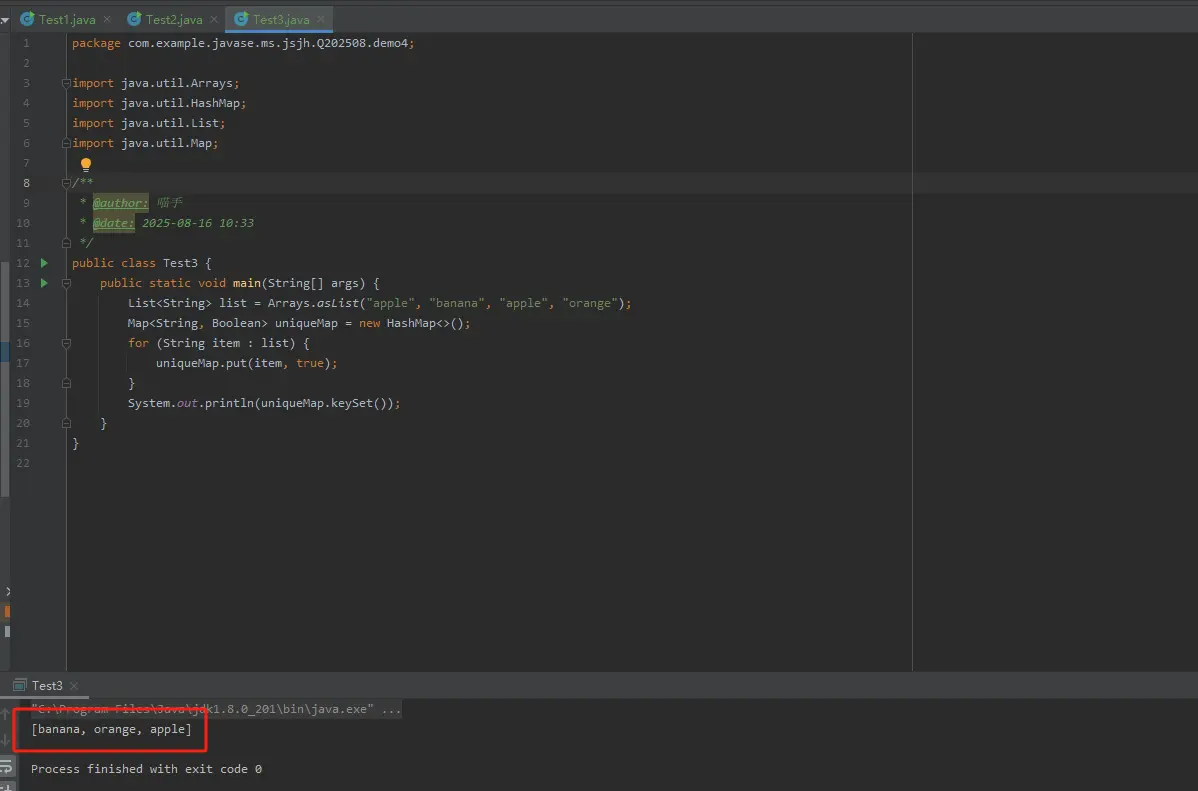Click the fold end marker at line 6
1198x791 pixels.
[66, 143]
